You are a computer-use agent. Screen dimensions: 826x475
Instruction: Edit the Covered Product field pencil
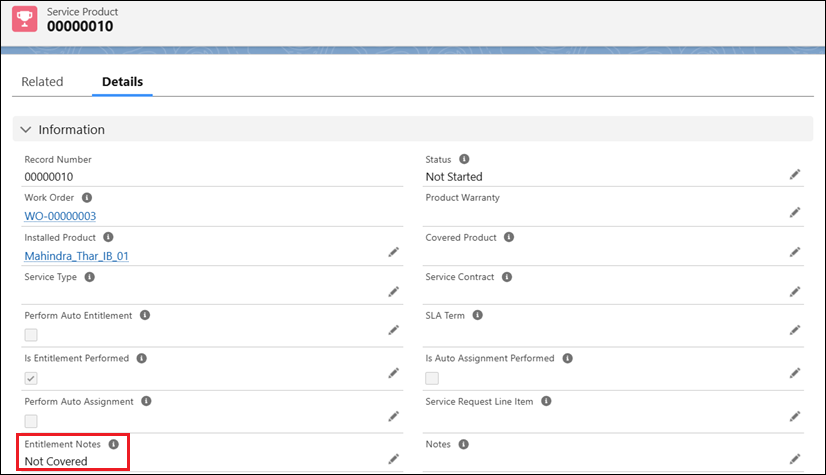[x=795, y=252]
